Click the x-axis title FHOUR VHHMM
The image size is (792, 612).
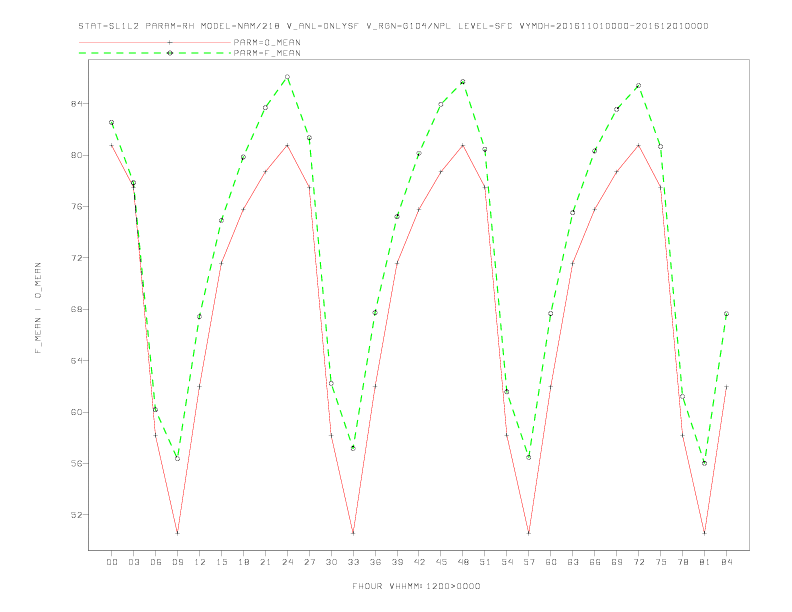point(416,586)
